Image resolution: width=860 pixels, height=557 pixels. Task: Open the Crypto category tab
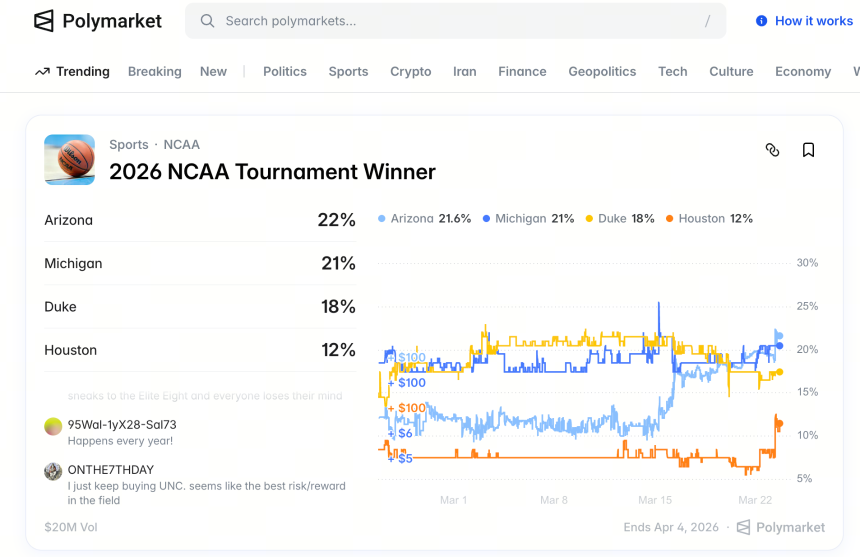point(411,72)
